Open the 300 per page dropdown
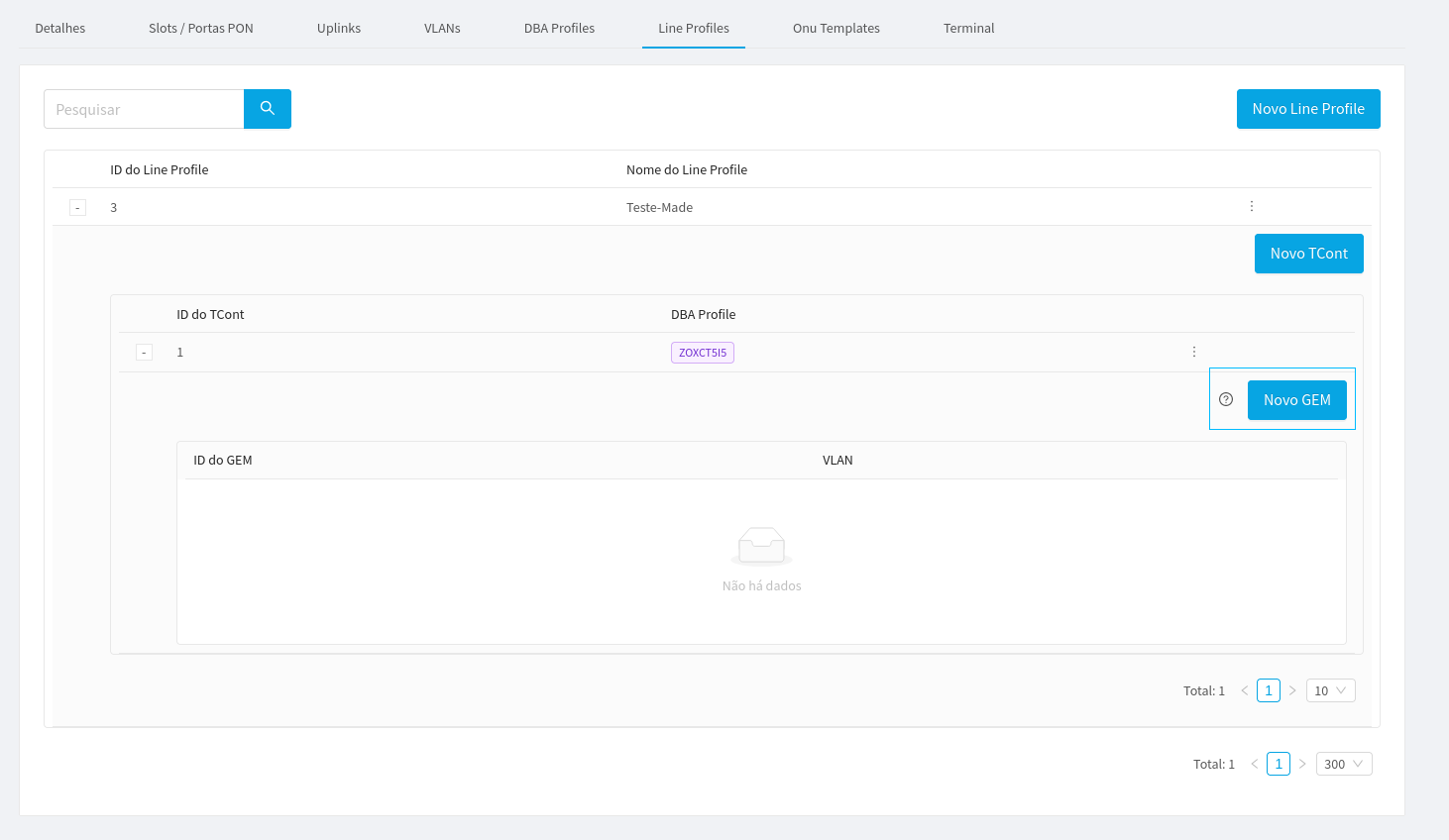The image size is (1449, 840). pos(1343,764)
